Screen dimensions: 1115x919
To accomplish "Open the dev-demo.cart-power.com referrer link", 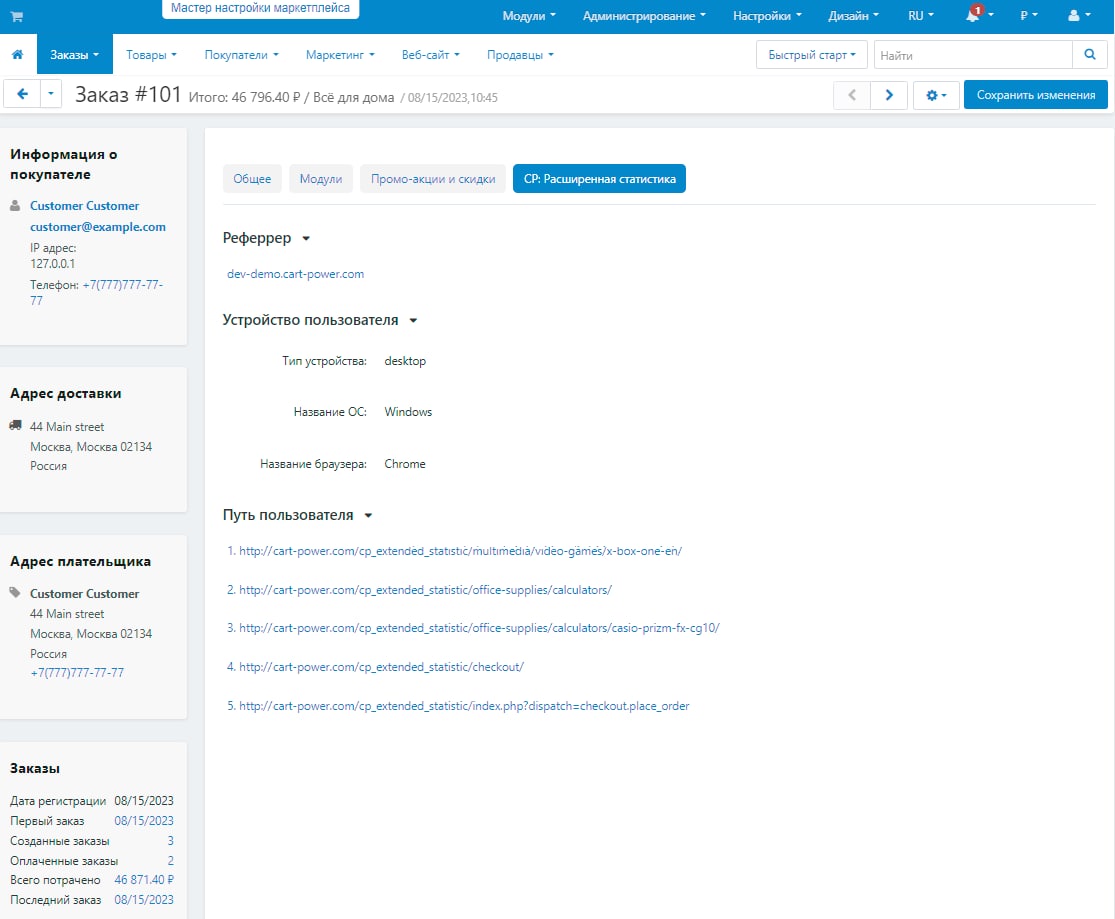I will 296,274.
